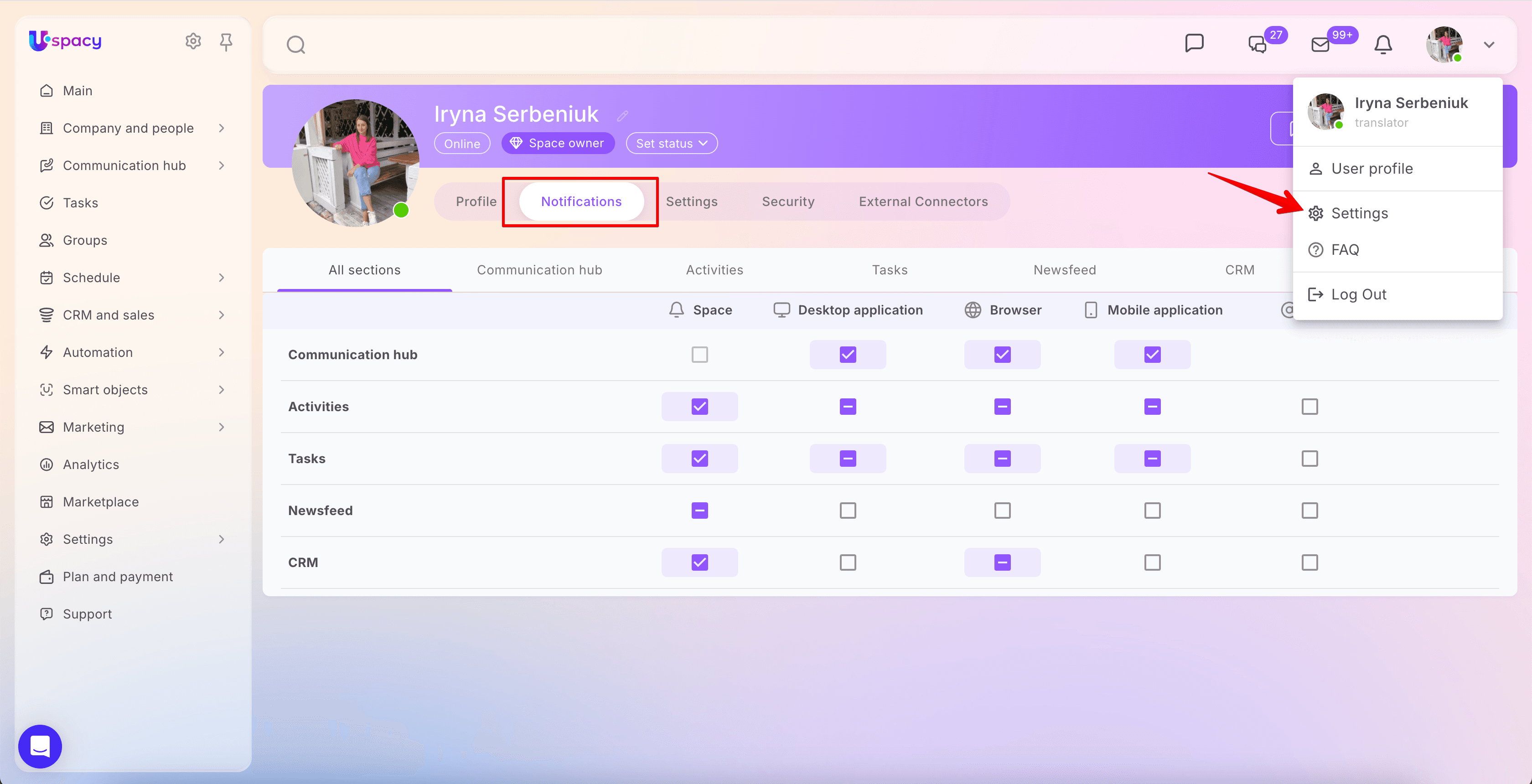Expand CRM and sales submenu

221,315
